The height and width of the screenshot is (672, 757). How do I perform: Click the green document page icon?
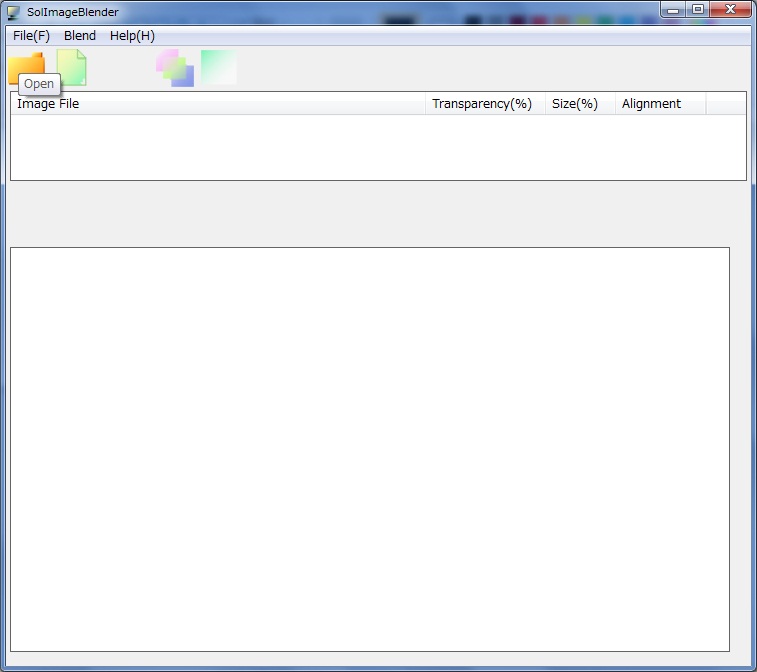71,68
